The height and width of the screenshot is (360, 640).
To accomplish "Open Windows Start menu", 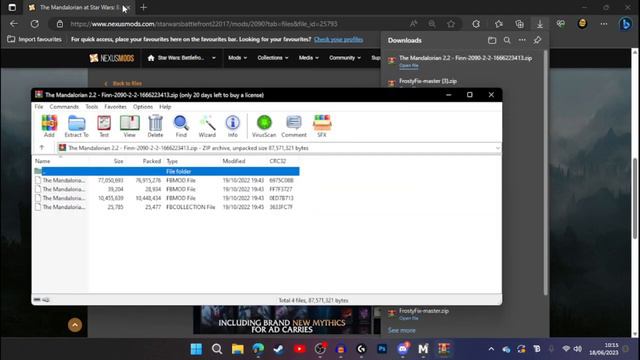I will click(x=196, y=349).
